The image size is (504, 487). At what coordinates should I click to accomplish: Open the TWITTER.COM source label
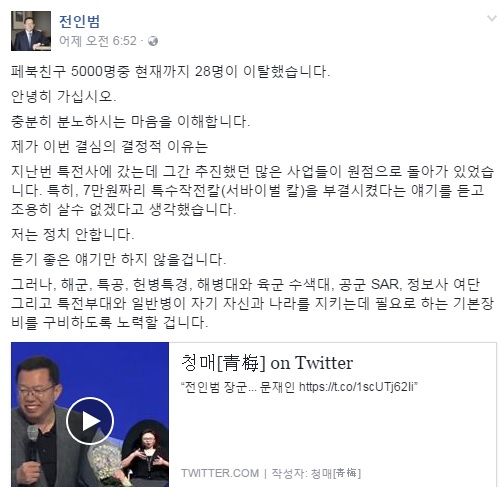click(x=220, y=473)
